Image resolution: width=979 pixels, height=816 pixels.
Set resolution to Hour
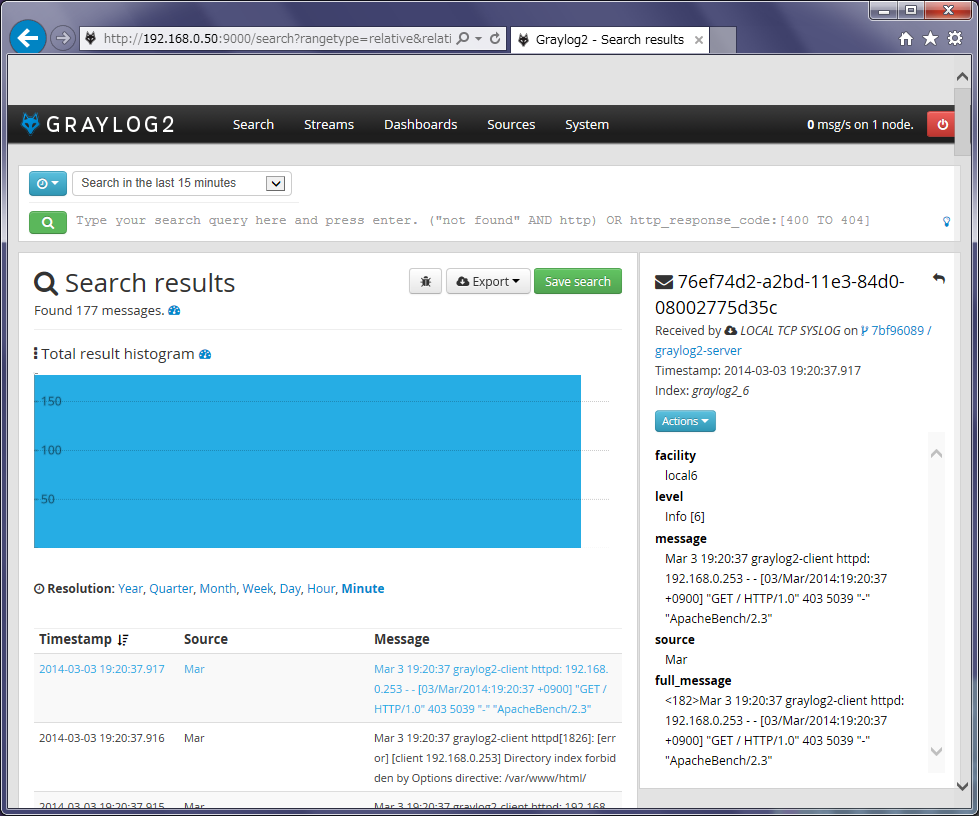[x=322, y=589]
